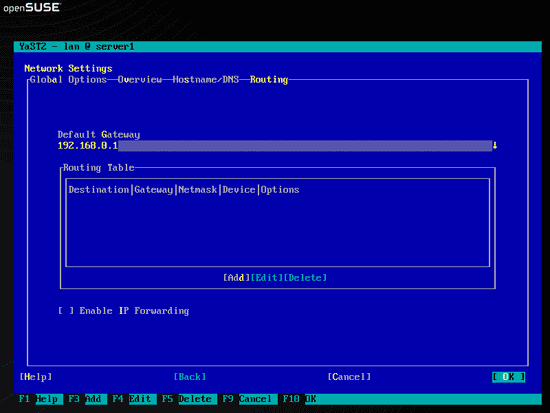
Task: Click the Help button
Action: (36, 377)
